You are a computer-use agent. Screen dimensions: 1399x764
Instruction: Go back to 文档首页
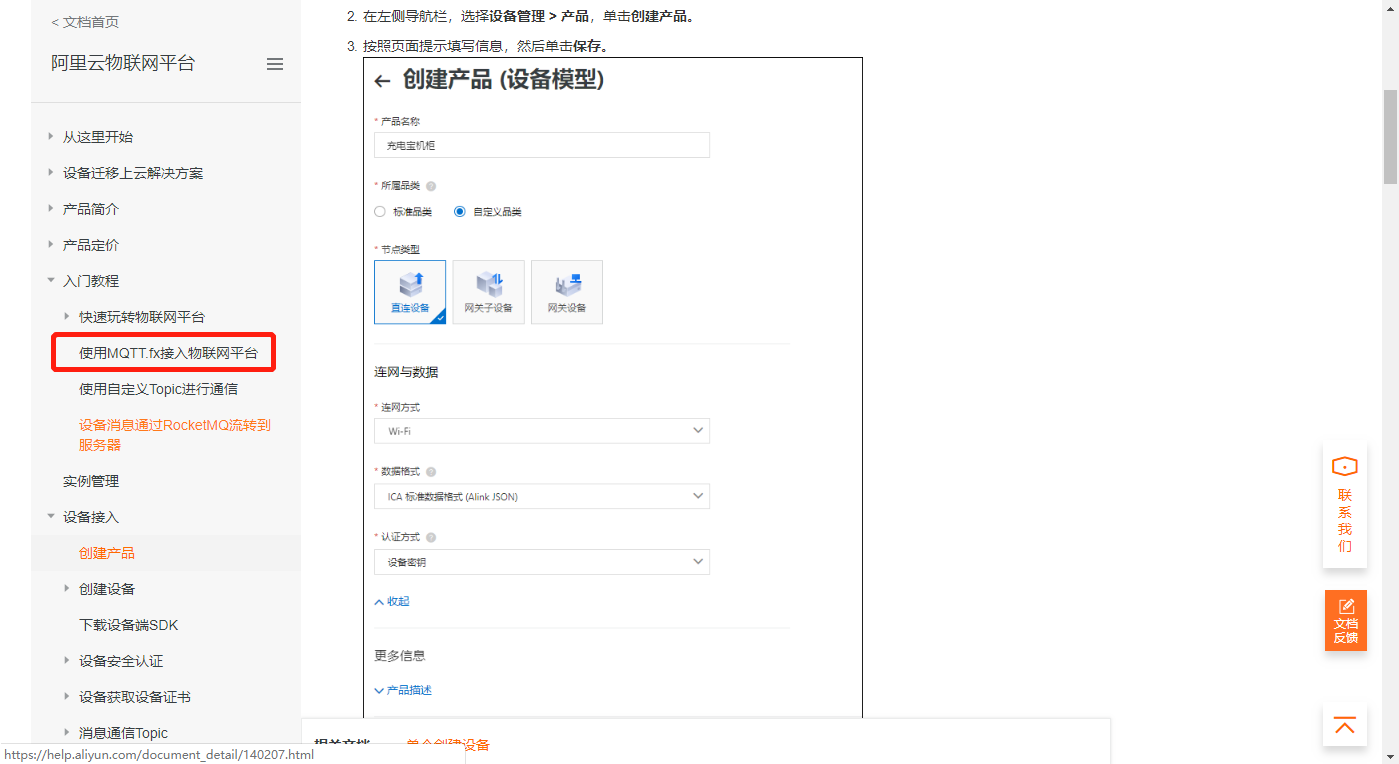pyautogui.click(x=85, y=22)
